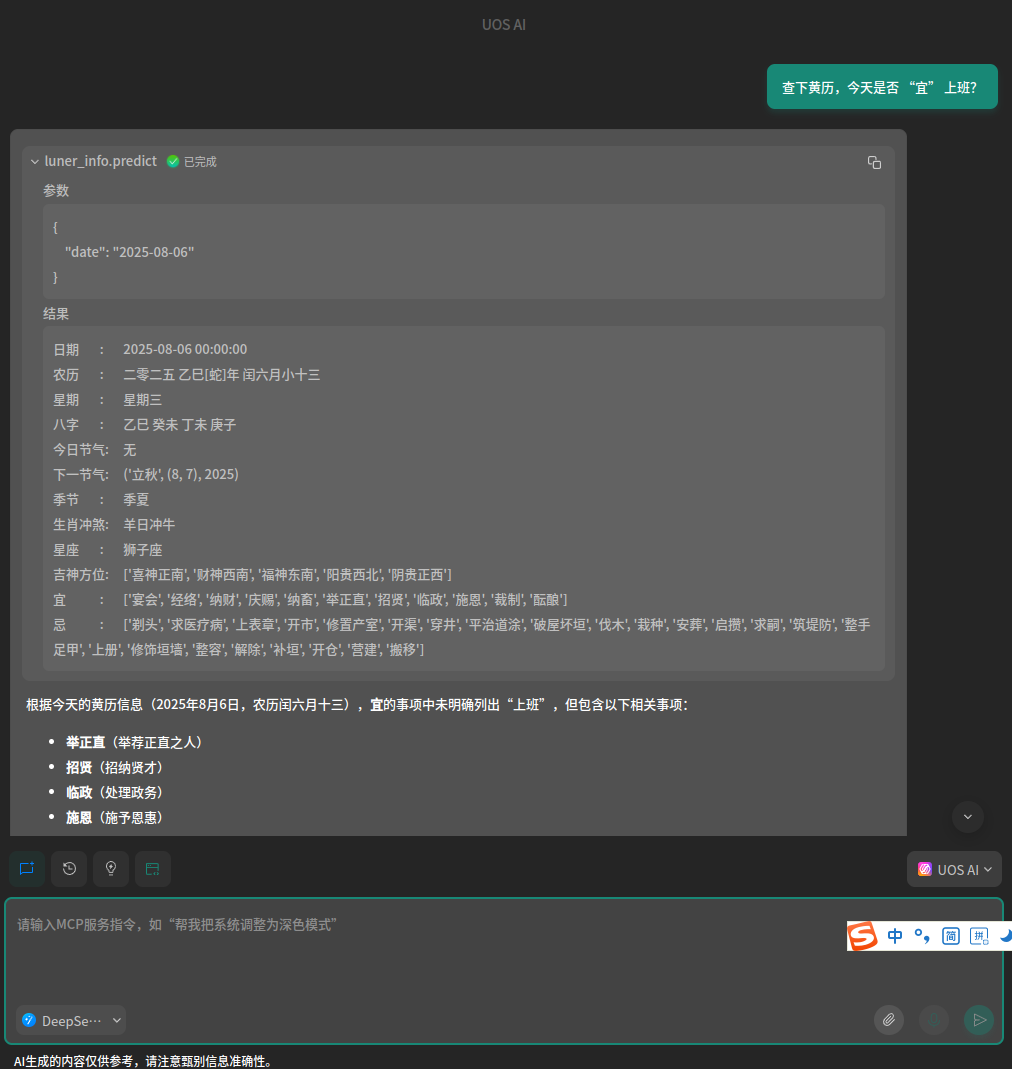
Task: Collapse the luner_info.predict tool call section
Action: click(35, 162)
